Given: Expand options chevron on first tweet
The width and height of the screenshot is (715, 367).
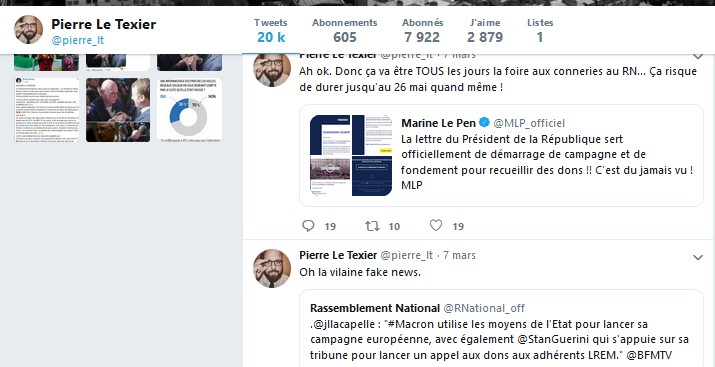Looking at the screenshot, I should pyautogui.click(x=698, y=57).
